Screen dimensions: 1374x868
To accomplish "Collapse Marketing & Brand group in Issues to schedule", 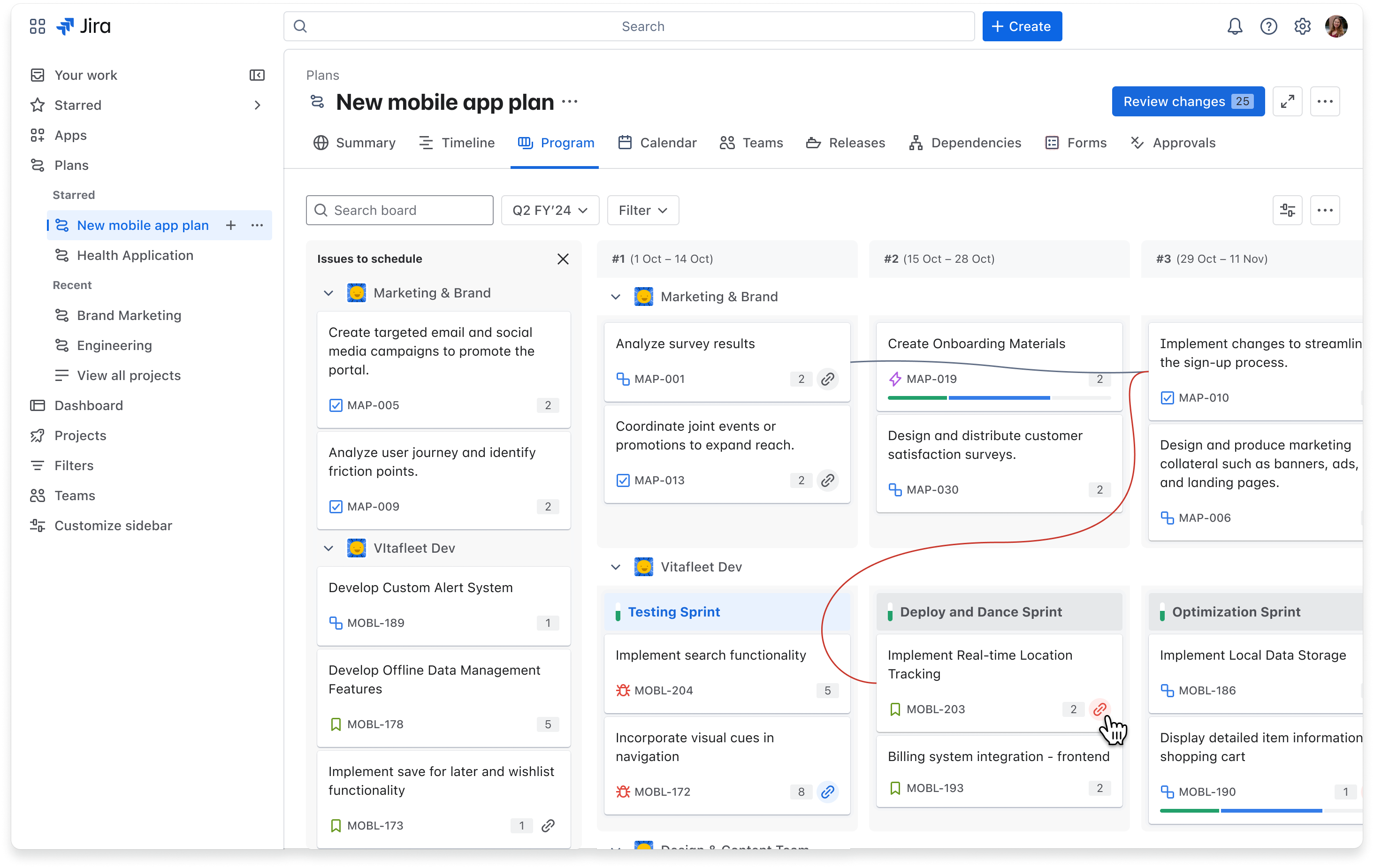I will [x=328, y=293].
